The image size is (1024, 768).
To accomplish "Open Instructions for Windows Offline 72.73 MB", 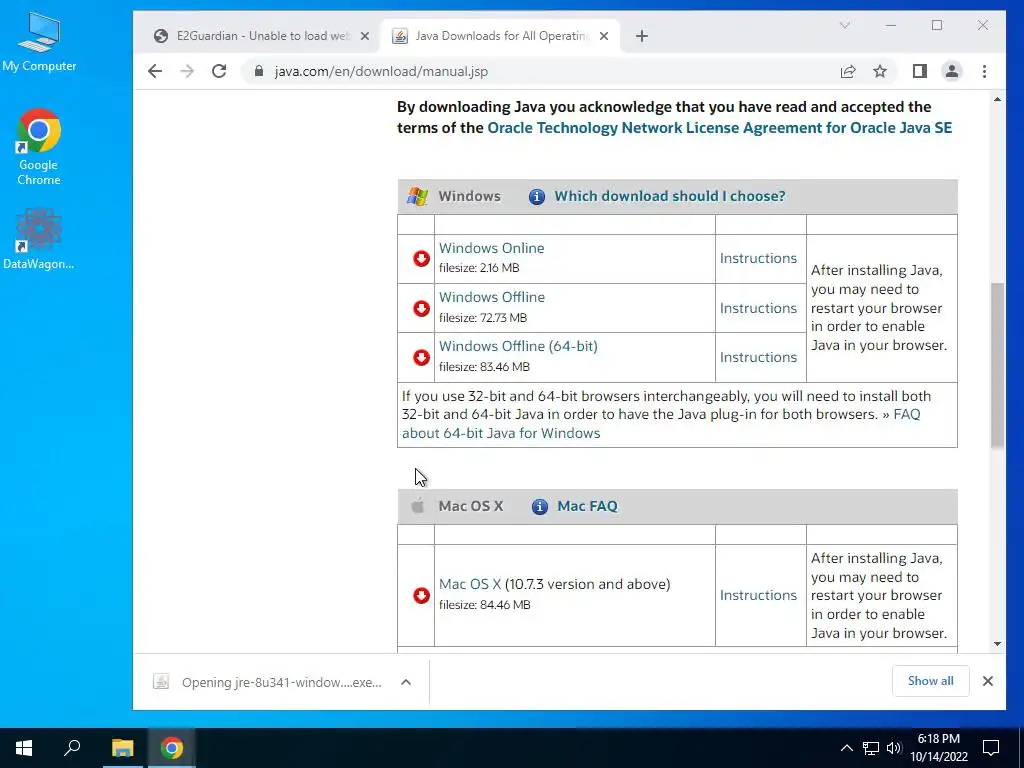I will point(758,308).
